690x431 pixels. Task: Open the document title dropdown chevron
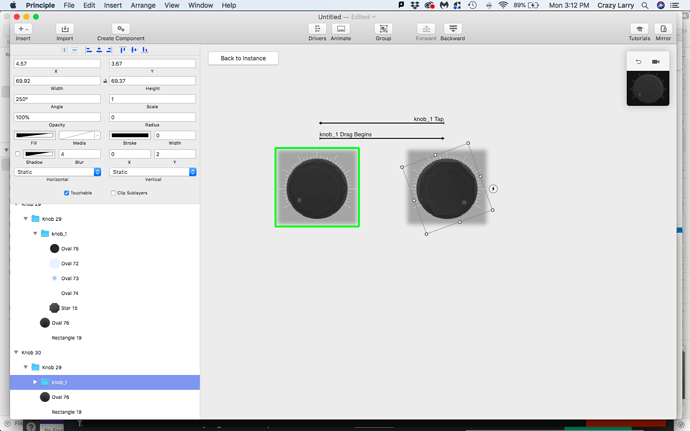[374, 17]
